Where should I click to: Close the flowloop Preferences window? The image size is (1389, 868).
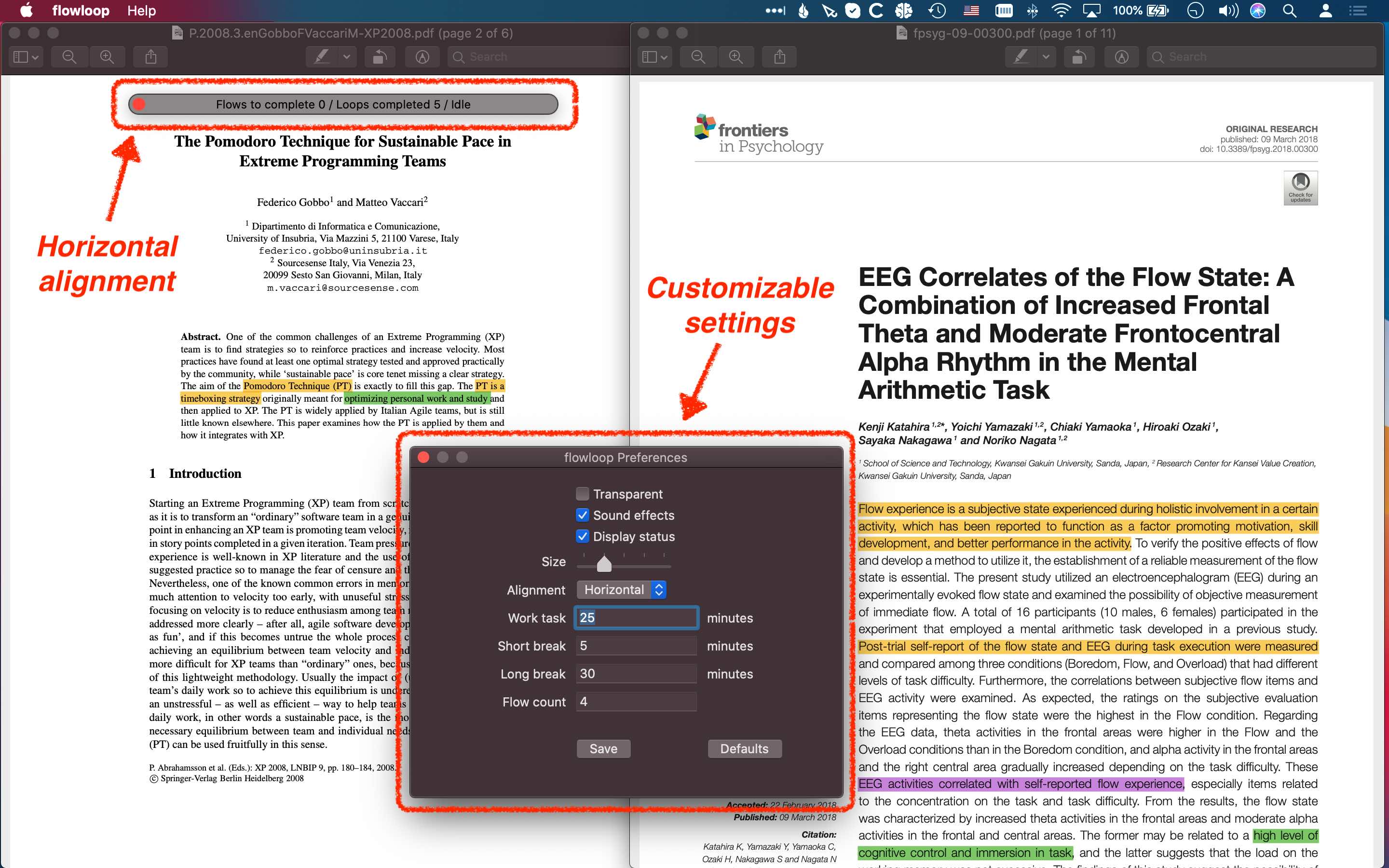tap(423, 457)
